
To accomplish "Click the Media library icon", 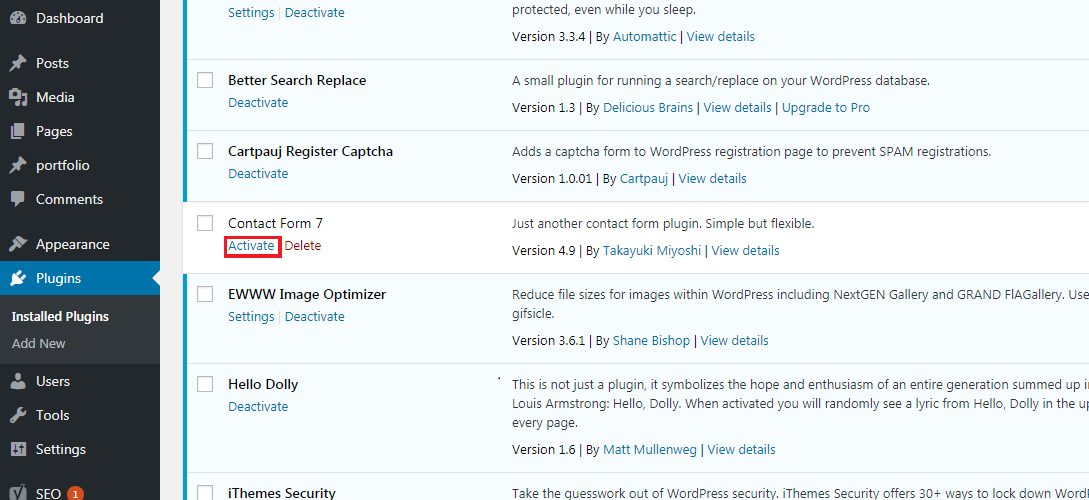I will click(18, 97).
